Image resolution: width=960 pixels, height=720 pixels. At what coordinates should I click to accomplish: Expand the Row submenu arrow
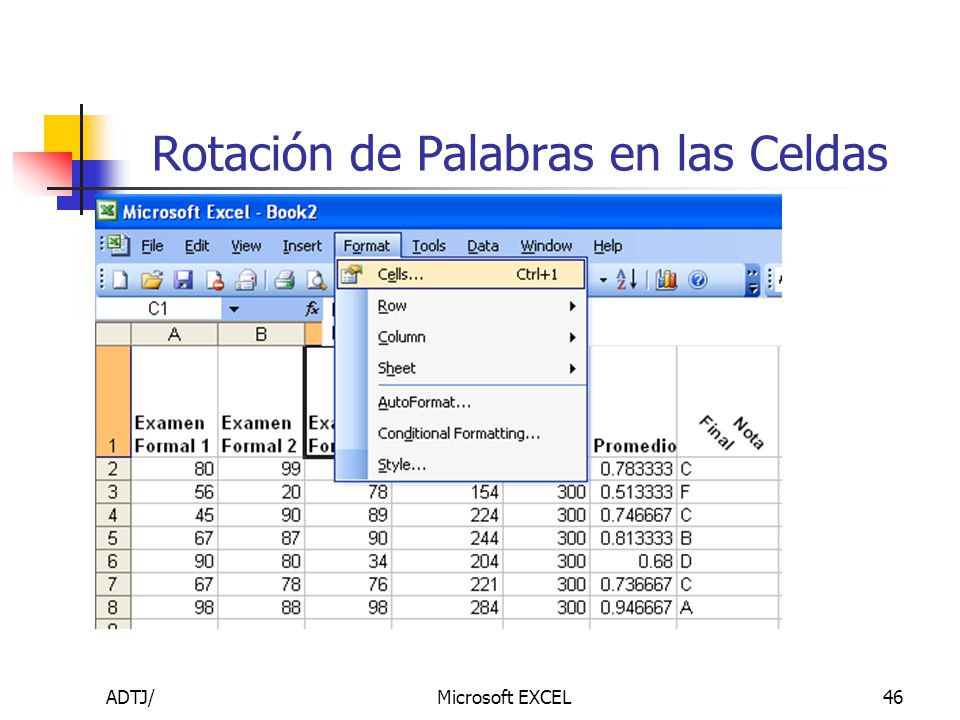(x=572, y=306)
